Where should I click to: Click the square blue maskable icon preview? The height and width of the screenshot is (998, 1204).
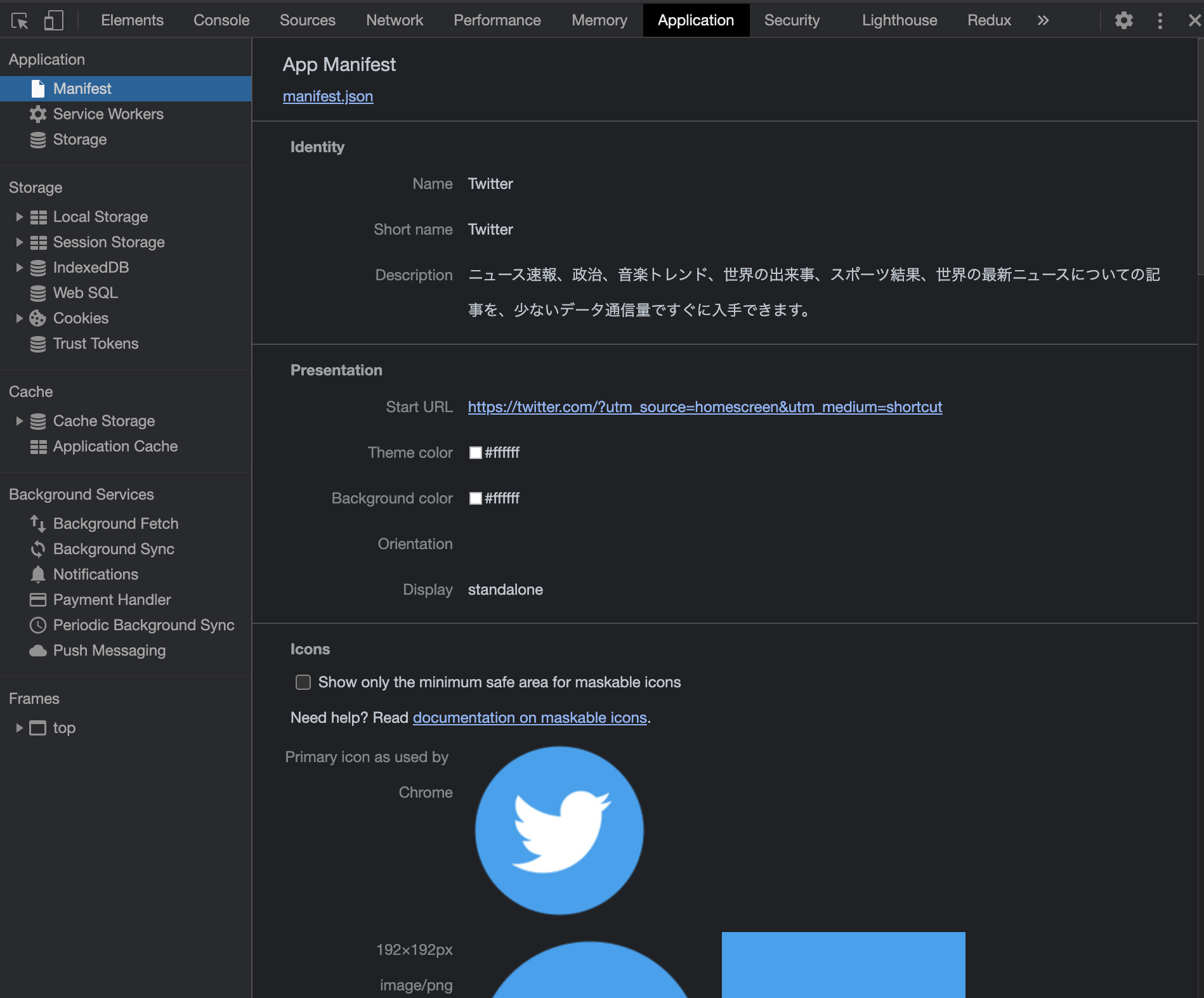click(x=844, y=965)
